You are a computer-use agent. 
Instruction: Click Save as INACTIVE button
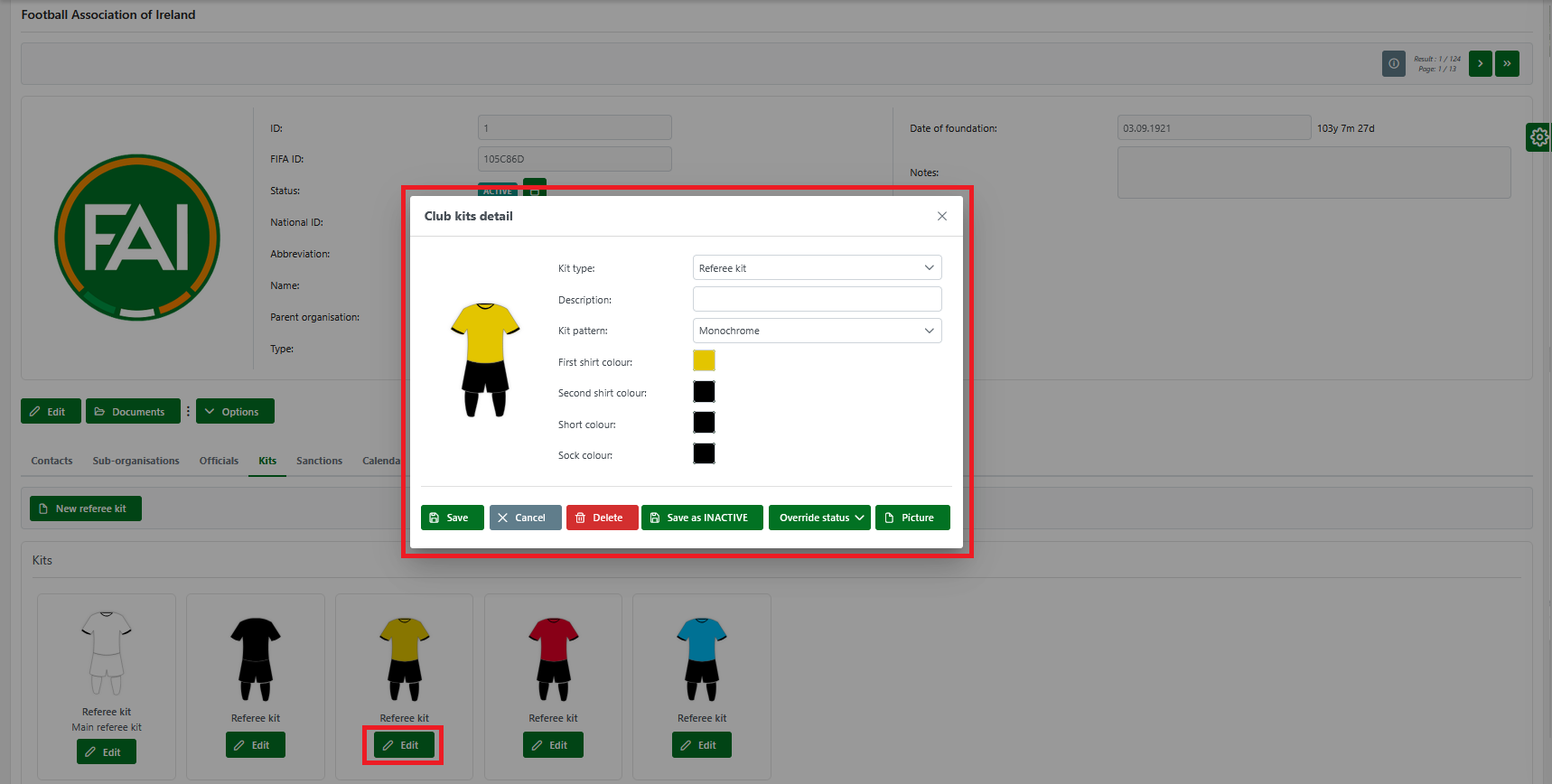tap(702, 518)
